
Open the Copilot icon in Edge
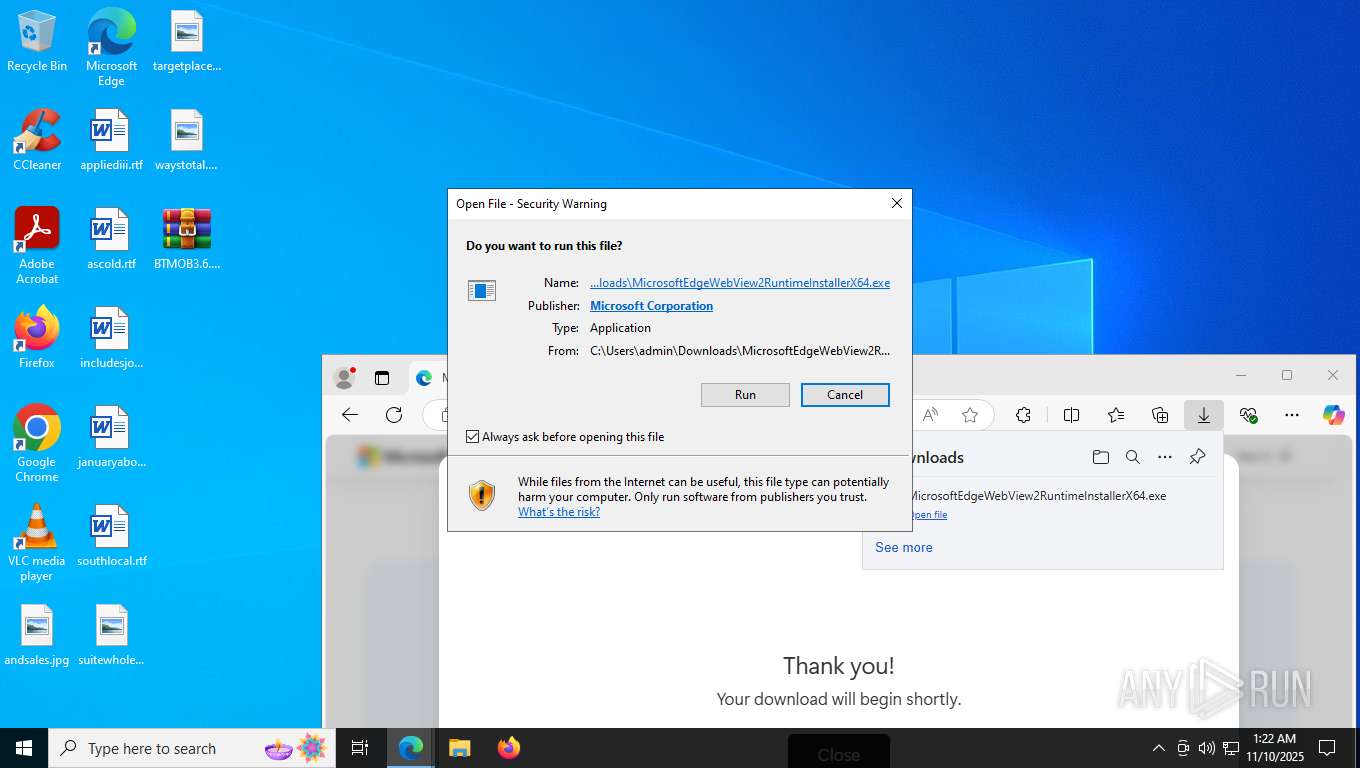click(x=1333, y=415)
